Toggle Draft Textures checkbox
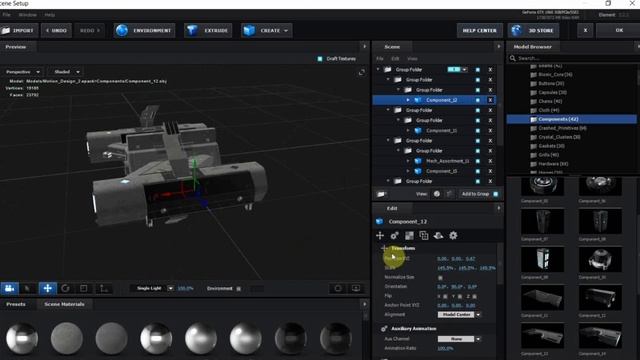Image resolution: width=640 pixels, height=360 pixels. coord(320,59)
